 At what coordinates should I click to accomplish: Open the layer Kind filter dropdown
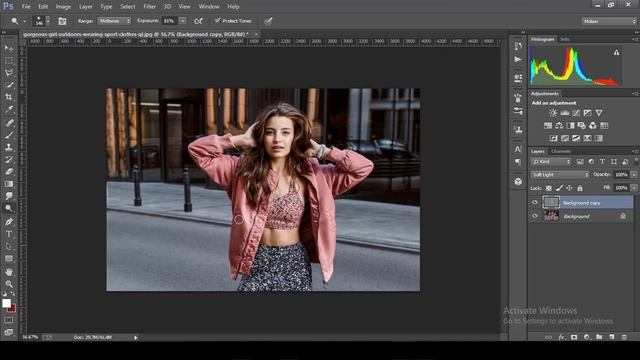pyautogui.click(x=551, y=162)
